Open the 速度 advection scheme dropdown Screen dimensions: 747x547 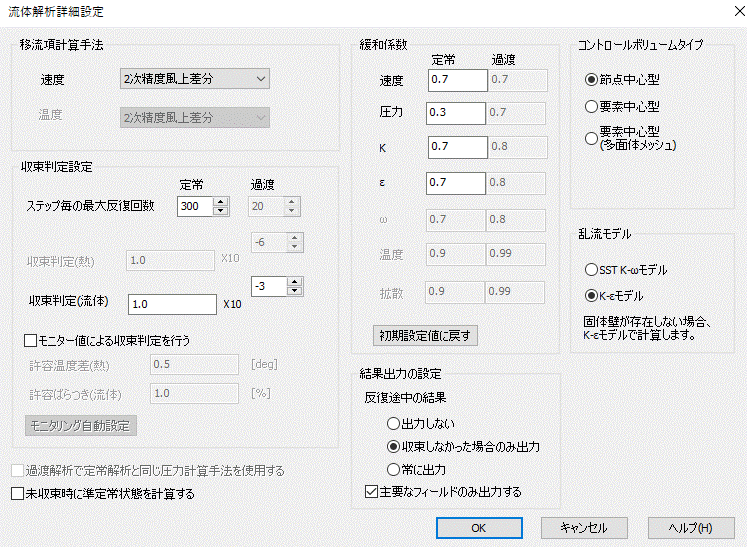(193, 78)
